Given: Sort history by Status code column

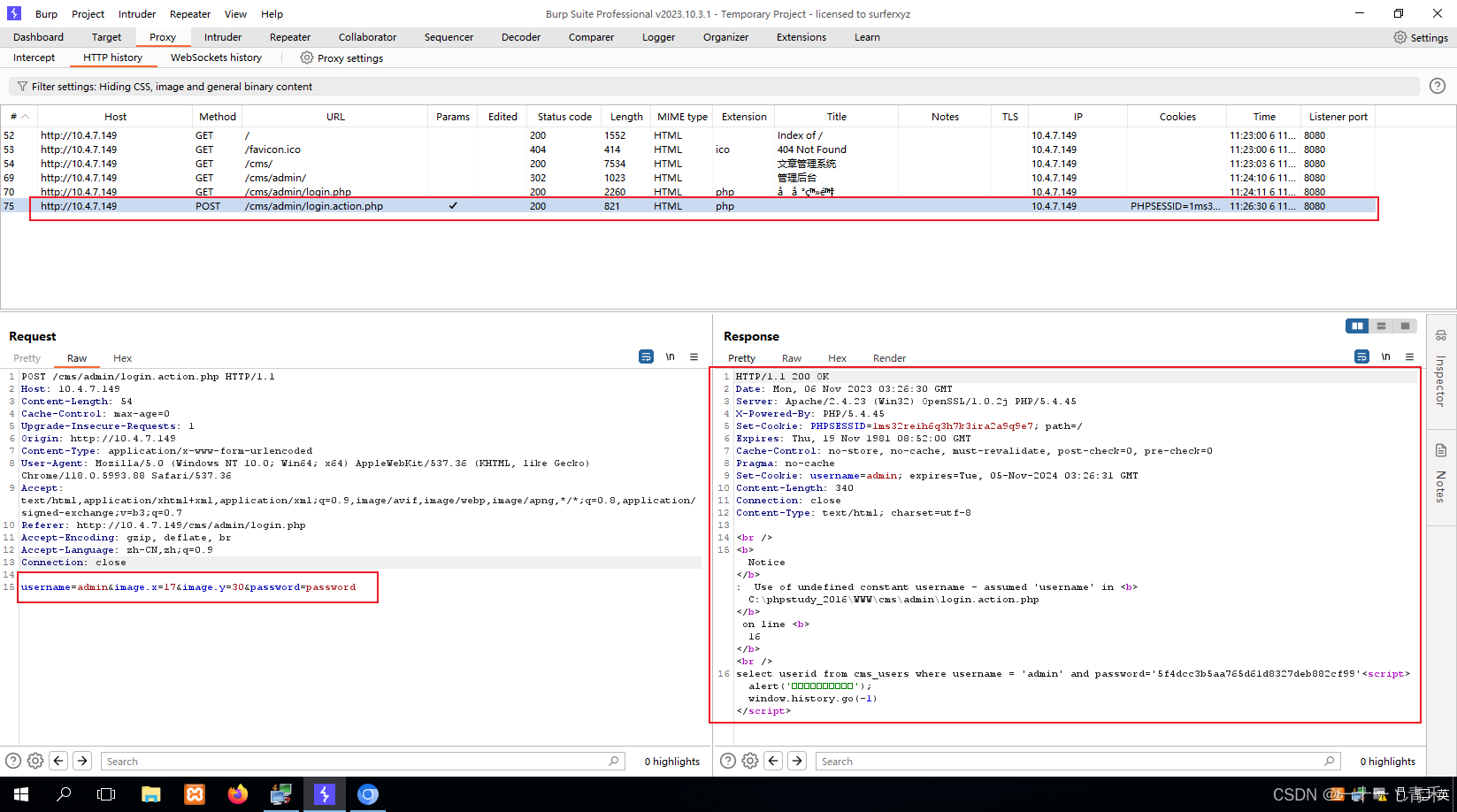Looking at the screenshot, I should coord(564,117).
